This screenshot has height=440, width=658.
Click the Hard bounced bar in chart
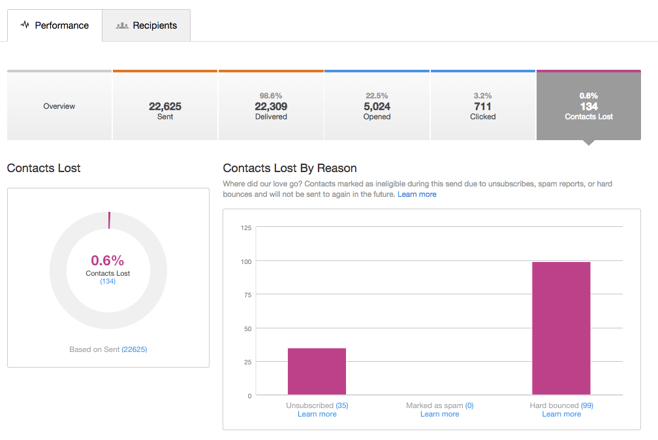(x=561, y=328)
